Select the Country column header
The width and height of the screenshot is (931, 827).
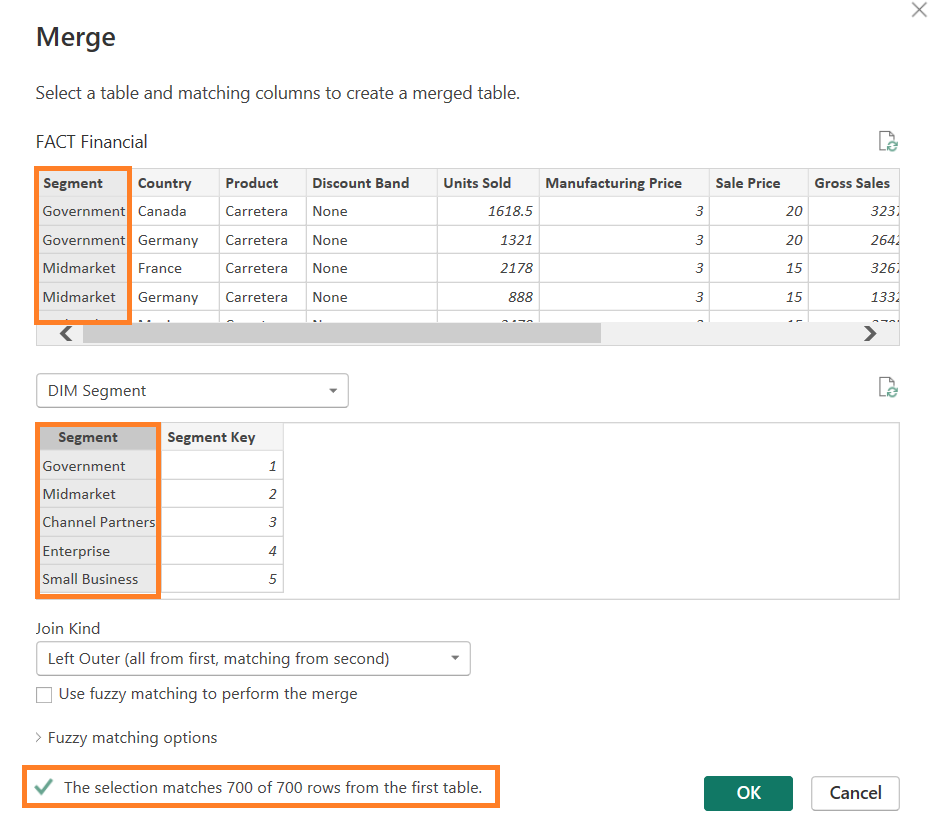[x=164, y=183]
